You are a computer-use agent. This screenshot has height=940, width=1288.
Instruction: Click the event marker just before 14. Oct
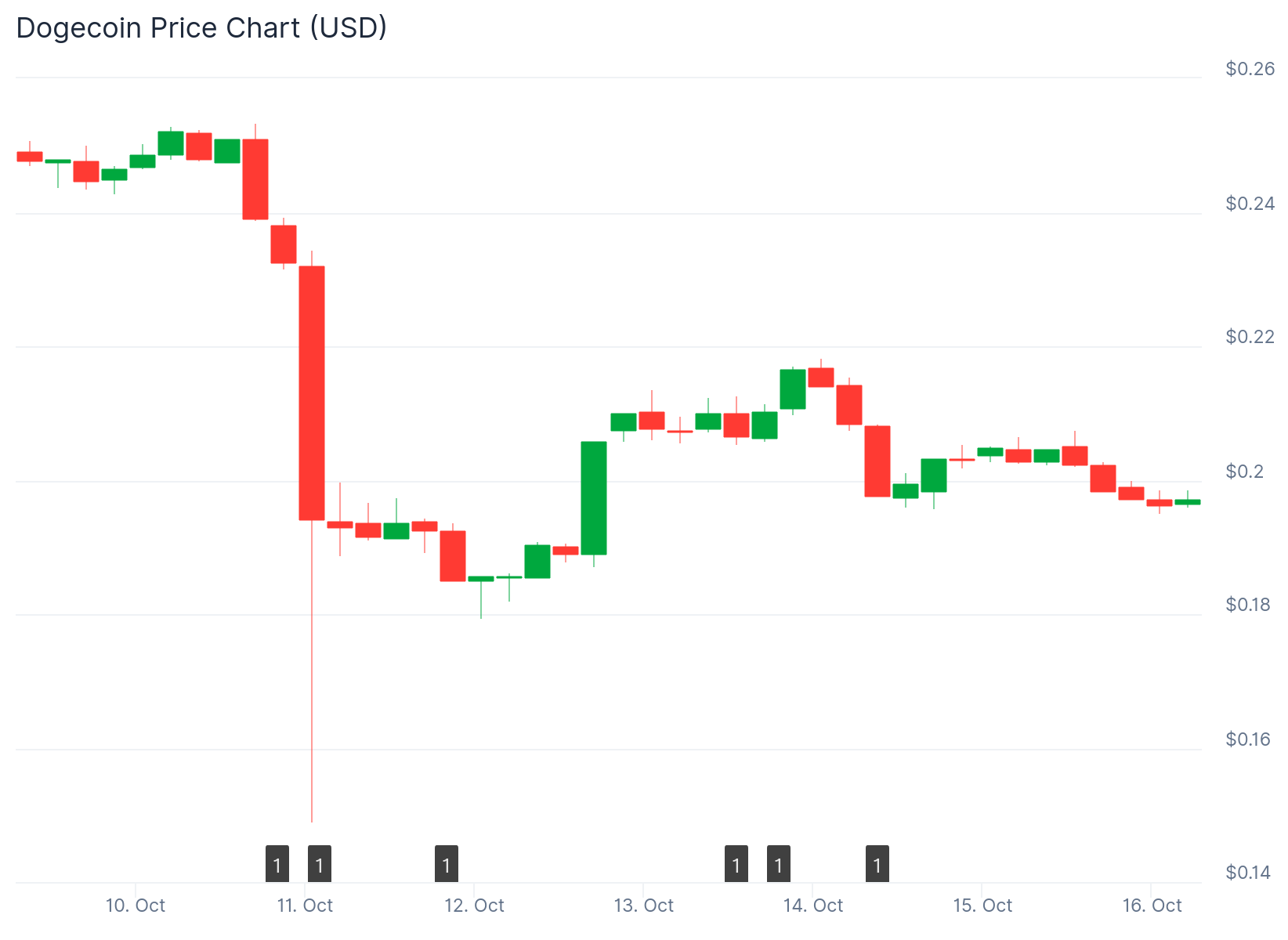coord(779,865)
